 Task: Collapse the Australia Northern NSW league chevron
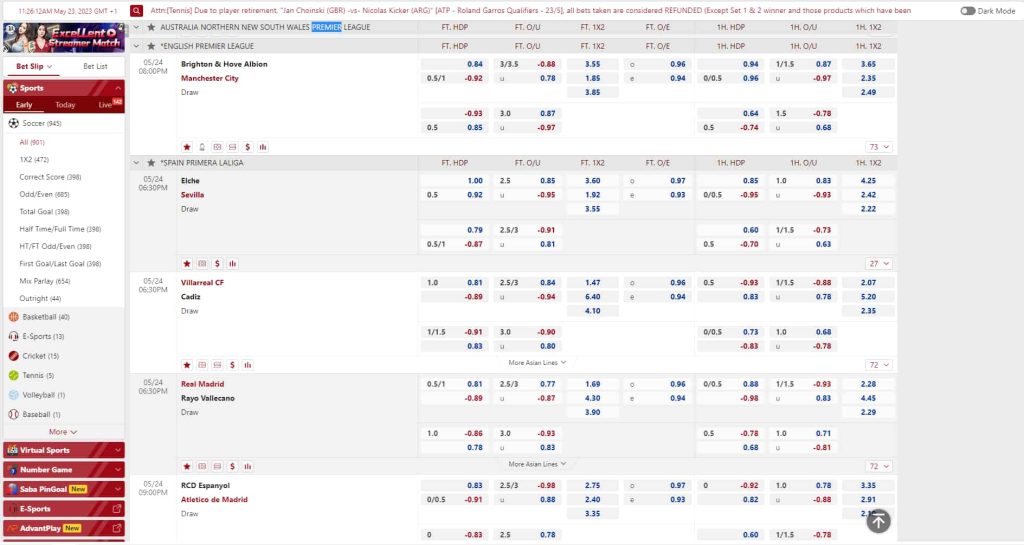pos(136,27)
